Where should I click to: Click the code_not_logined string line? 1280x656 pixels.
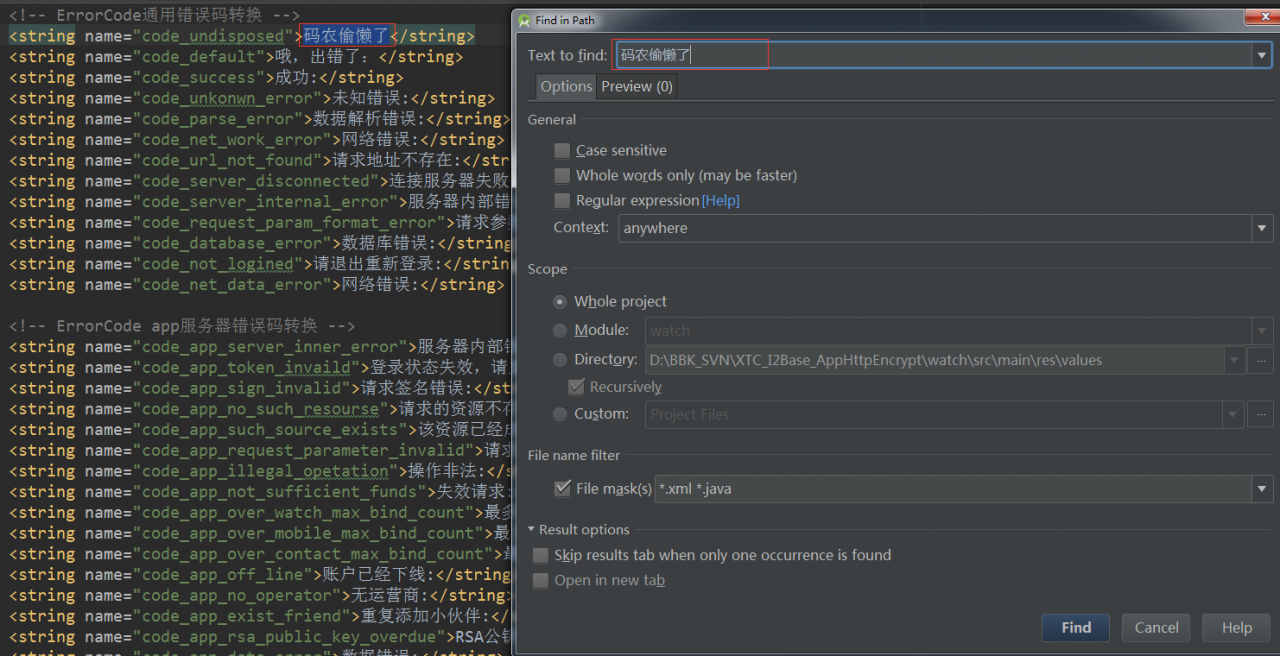point(260,264)
